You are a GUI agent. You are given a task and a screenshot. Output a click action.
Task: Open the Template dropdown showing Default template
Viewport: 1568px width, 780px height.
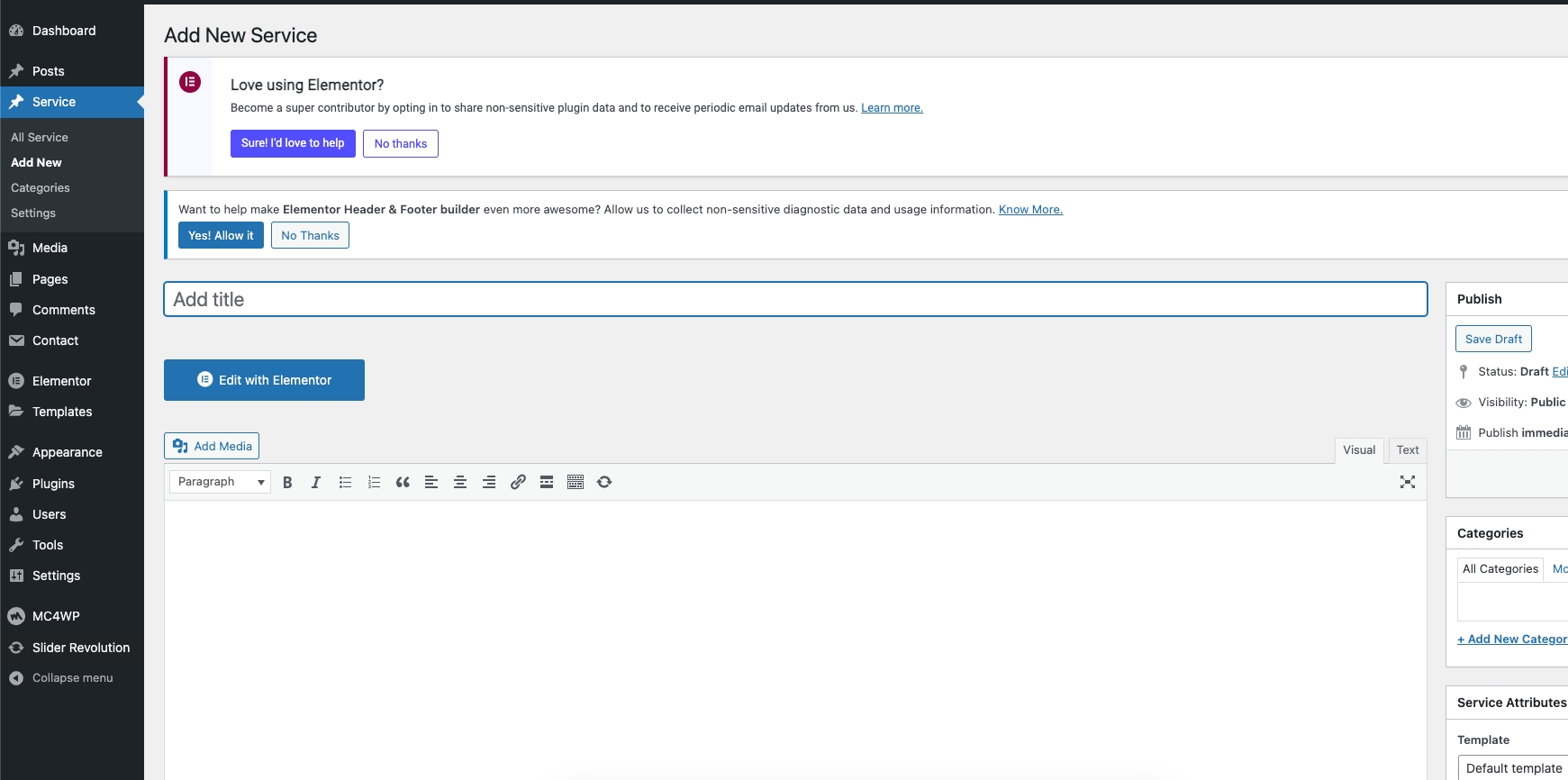1513,768
